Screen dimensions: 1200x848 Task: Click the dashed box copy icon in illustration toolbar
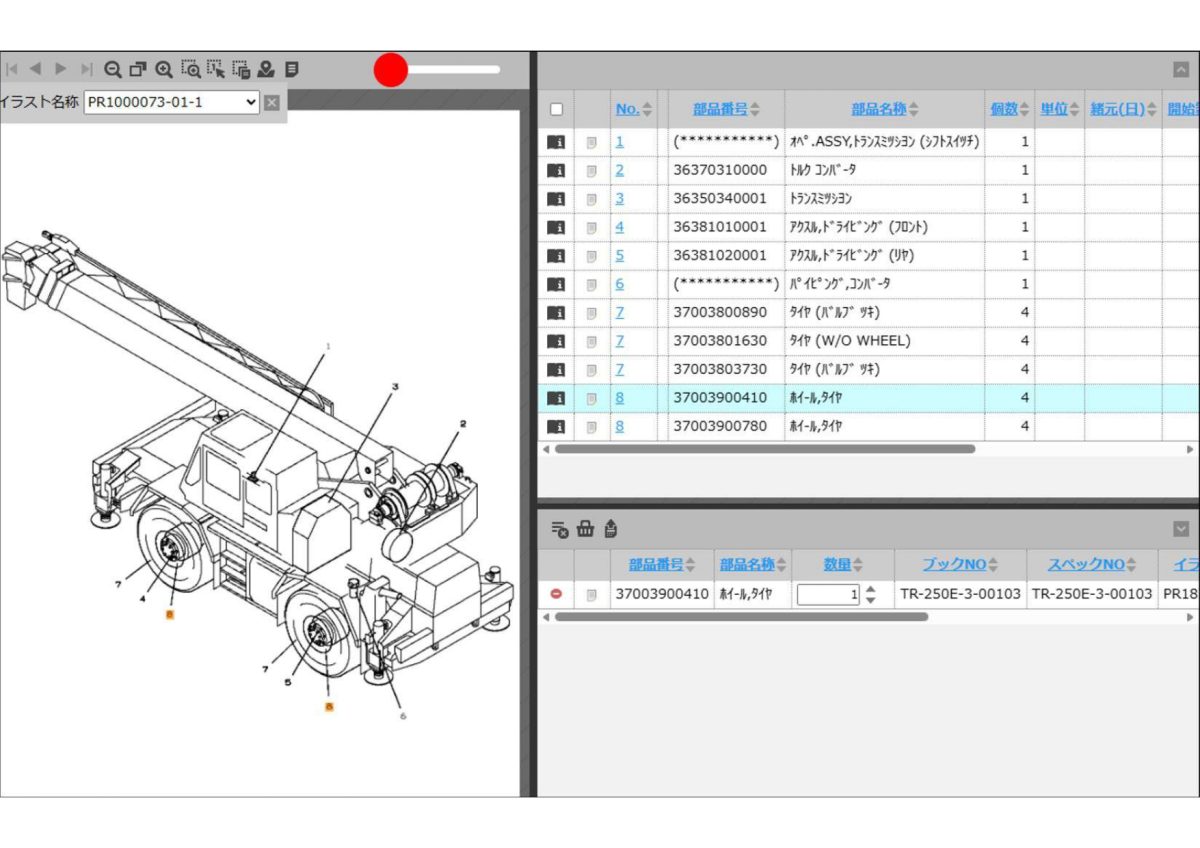click(240, 70)
